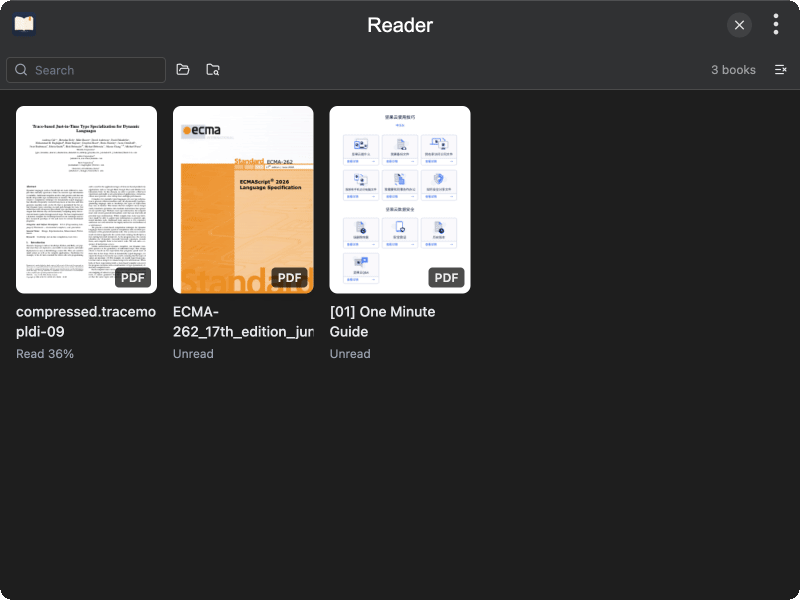This screenshot has width=800, height=600.
Task: Click PDF badge on tracemonkey cover
Action: [133, 278]
